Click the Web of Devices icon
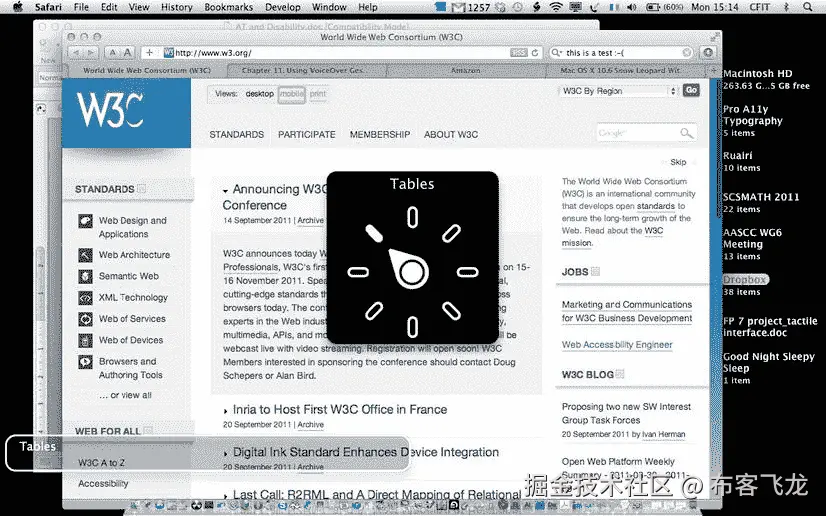Viewport: 826px width, 516px height. click(85, 341)
